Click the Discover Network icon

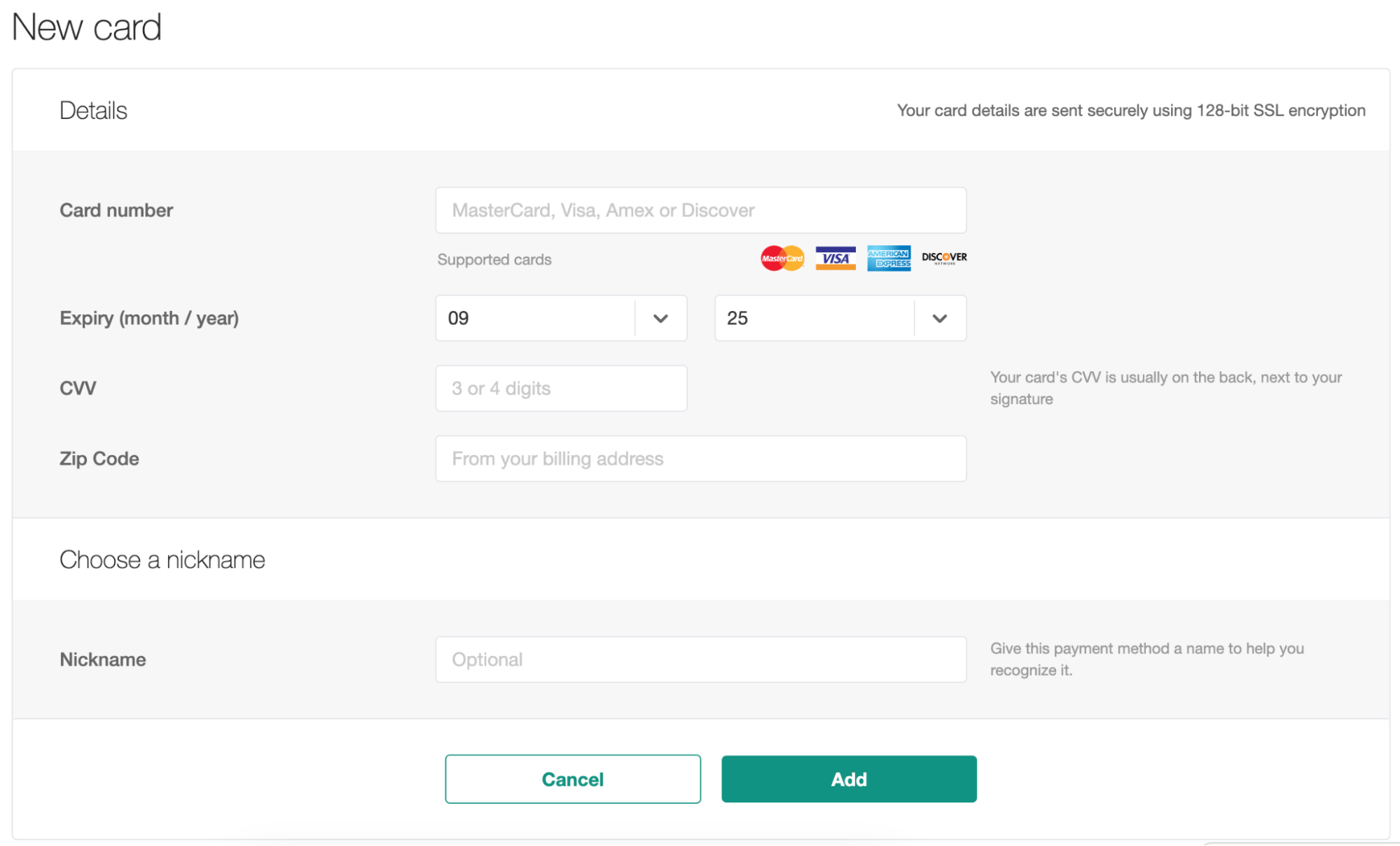[x=942, y=258]
